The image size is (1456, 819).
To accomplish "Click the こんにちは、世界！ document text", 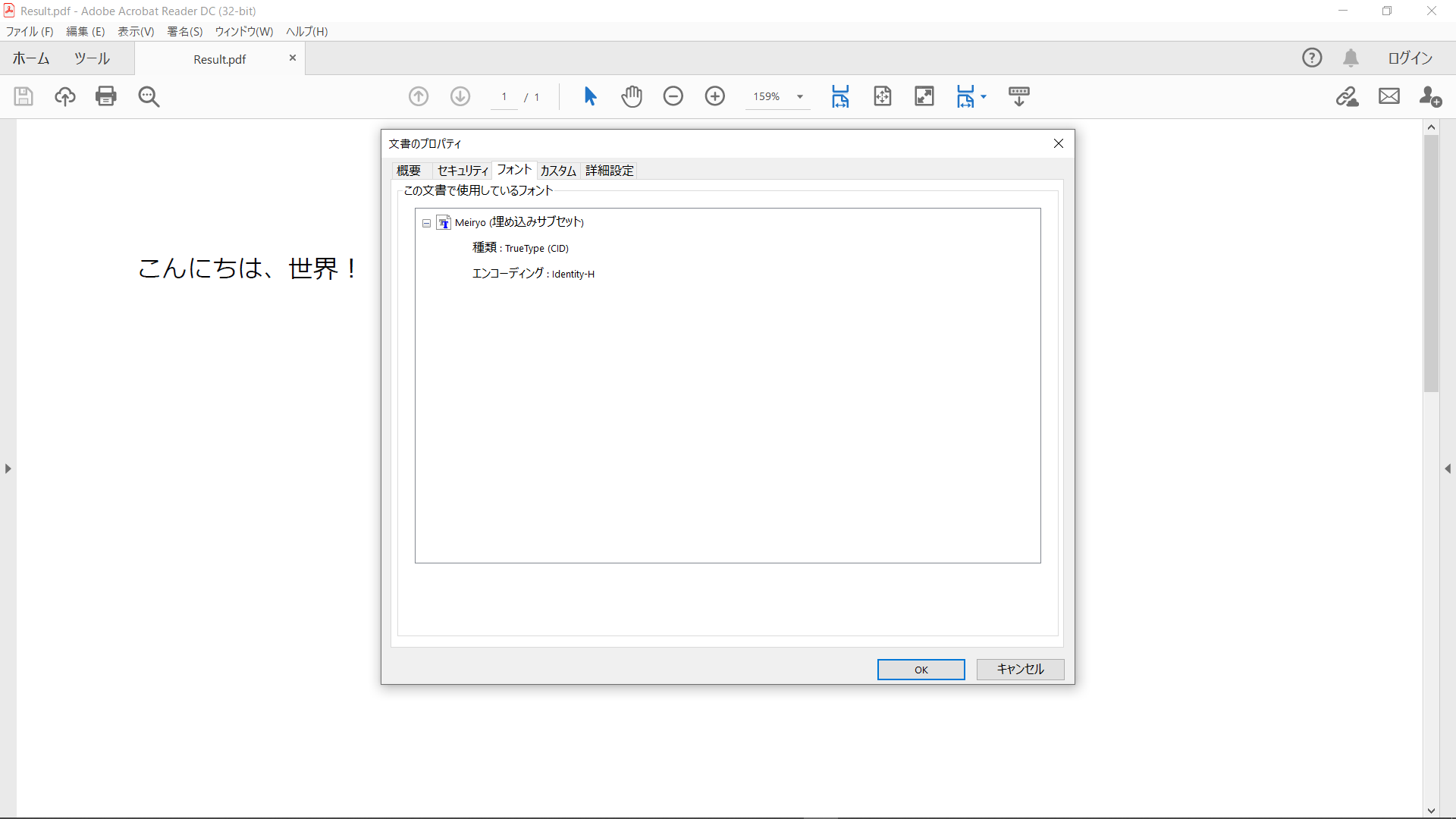I will [248, 268].
